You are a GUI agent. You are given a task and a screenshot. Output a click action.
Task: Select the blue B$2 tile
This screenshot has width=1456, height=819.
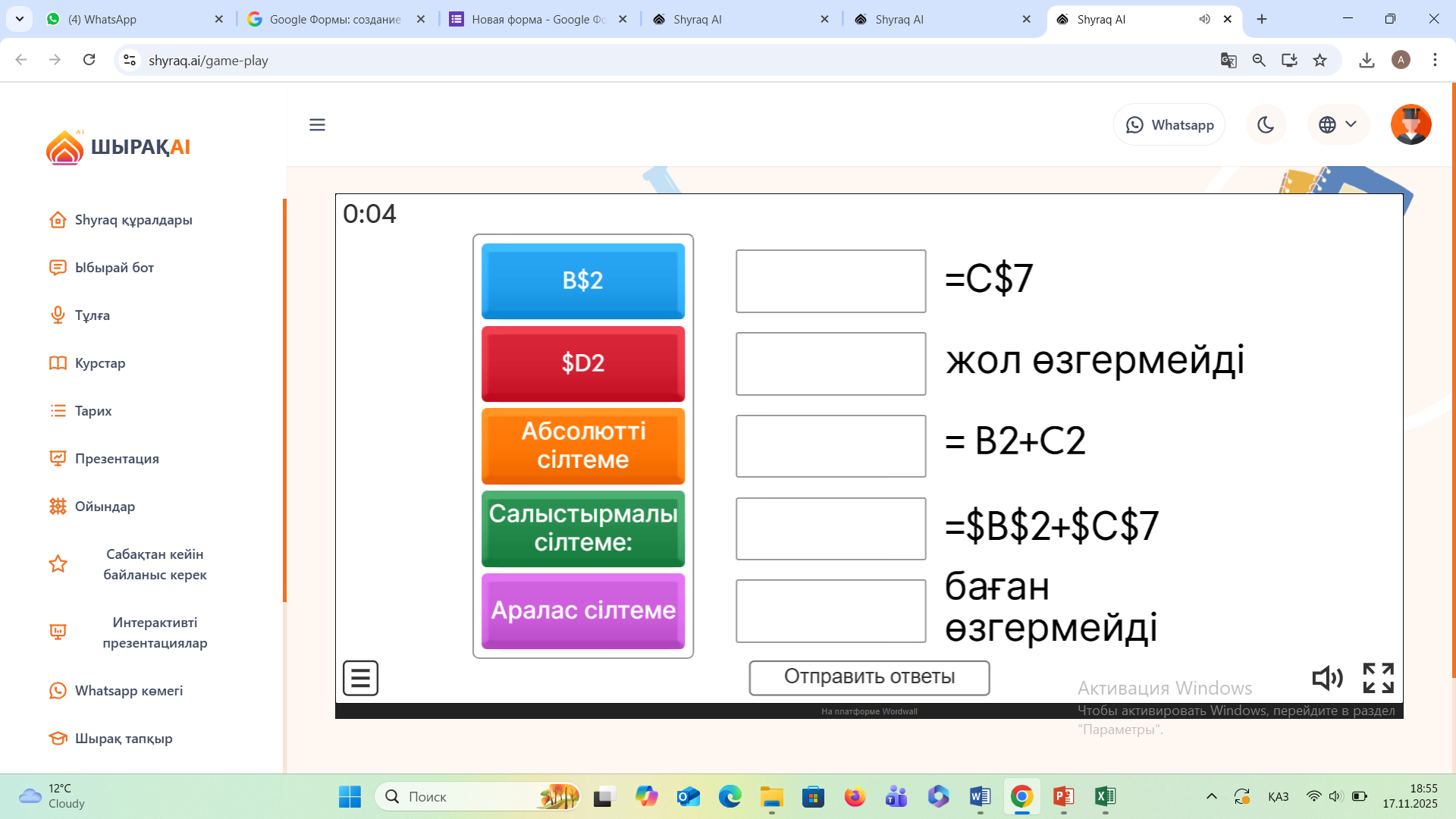582,281
